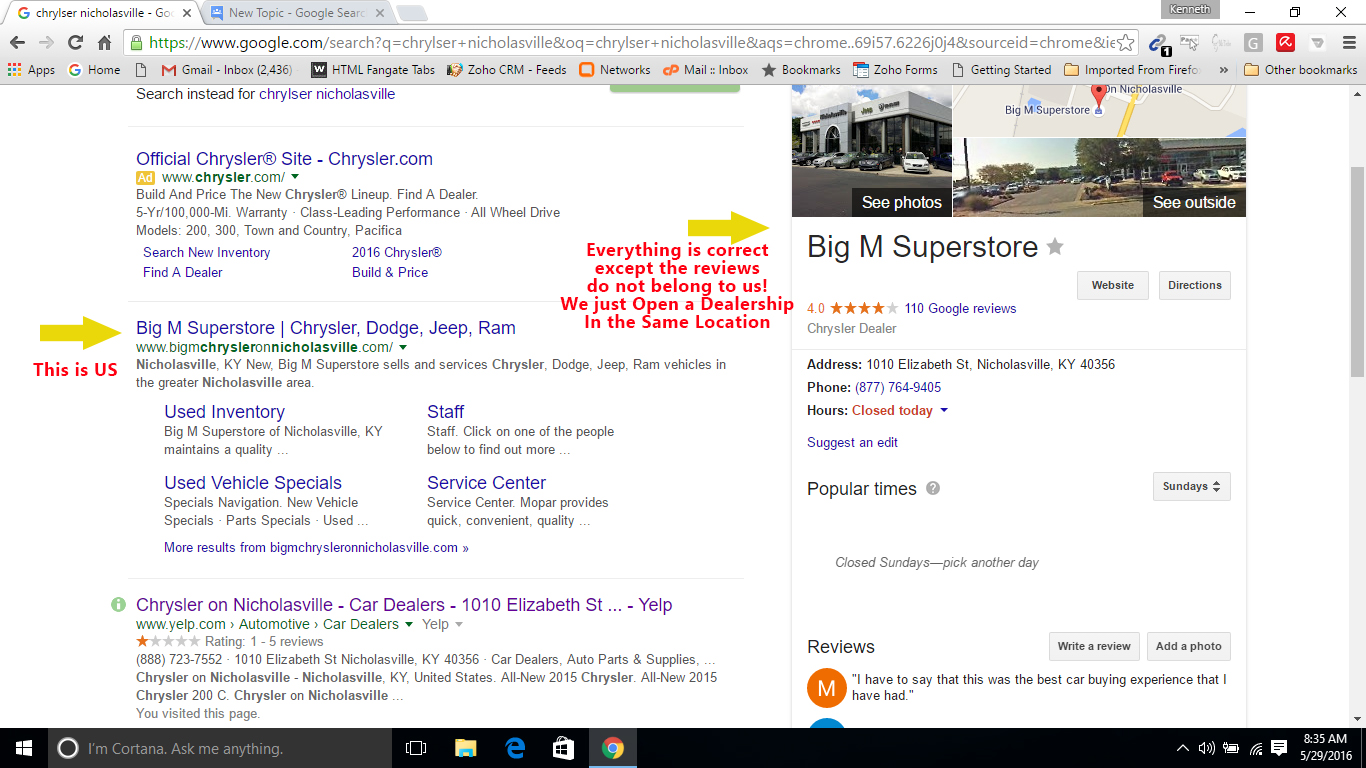
Task: Open the Zoho Forms bookmark
Action: coord(895,70)
